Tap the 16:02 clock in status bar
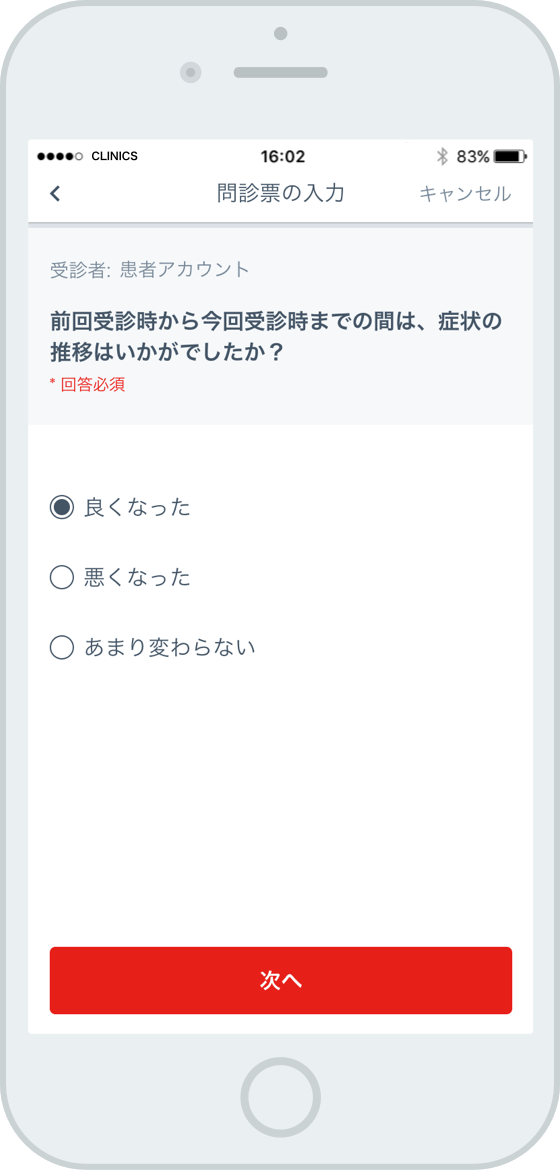 coord(282,157)
